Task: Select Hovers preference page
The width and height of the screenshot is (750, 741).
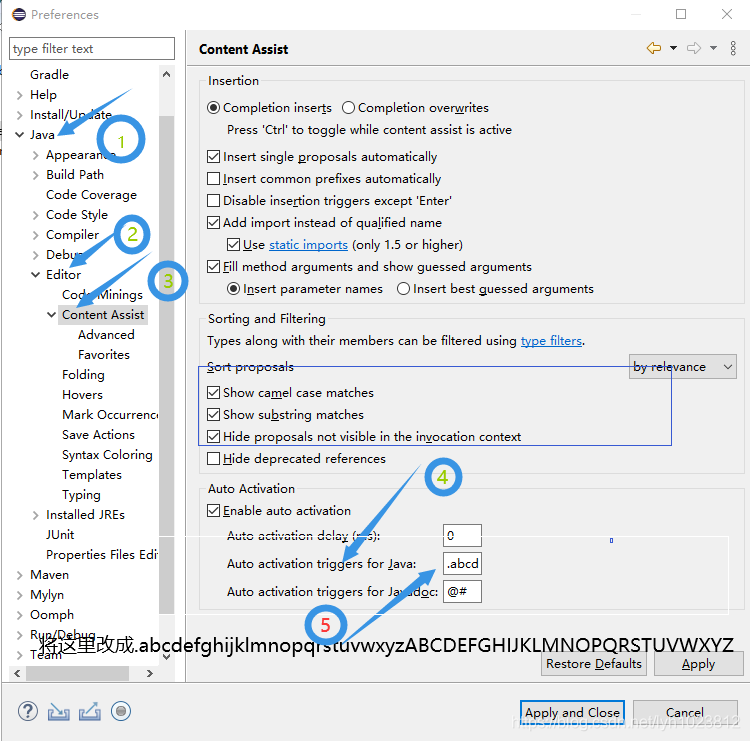Action: (x=82, y=395)
